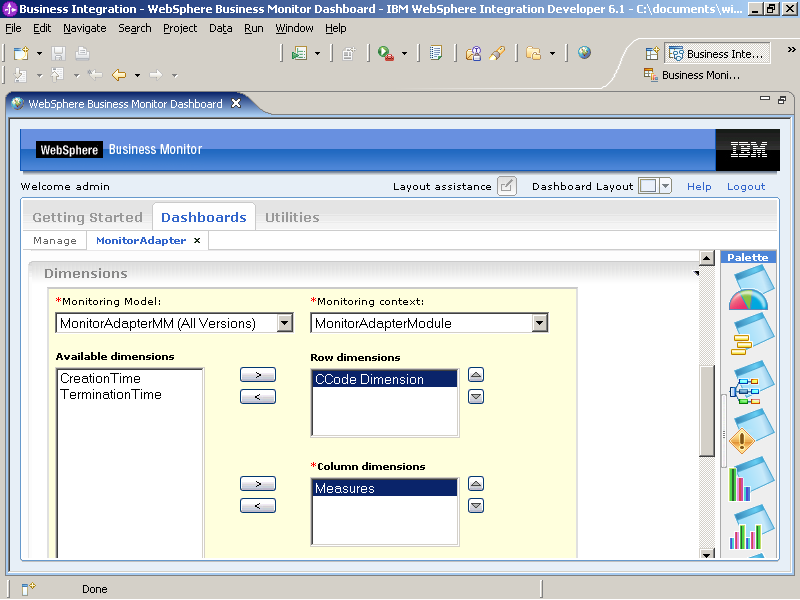Click the Run external tools icon

pyautogui.click(x=386, y=53)
